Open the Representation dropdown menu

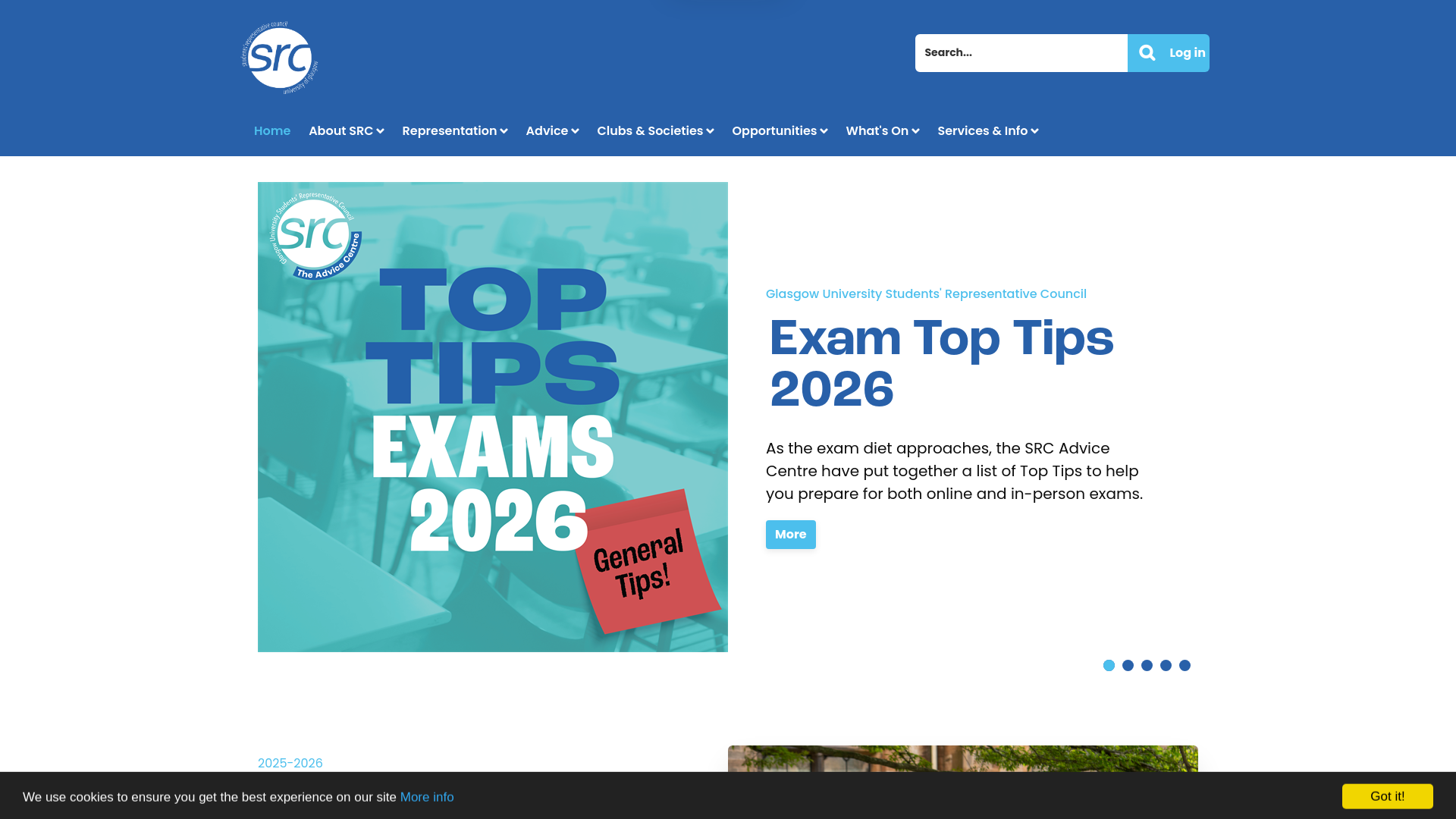point(455,131)
